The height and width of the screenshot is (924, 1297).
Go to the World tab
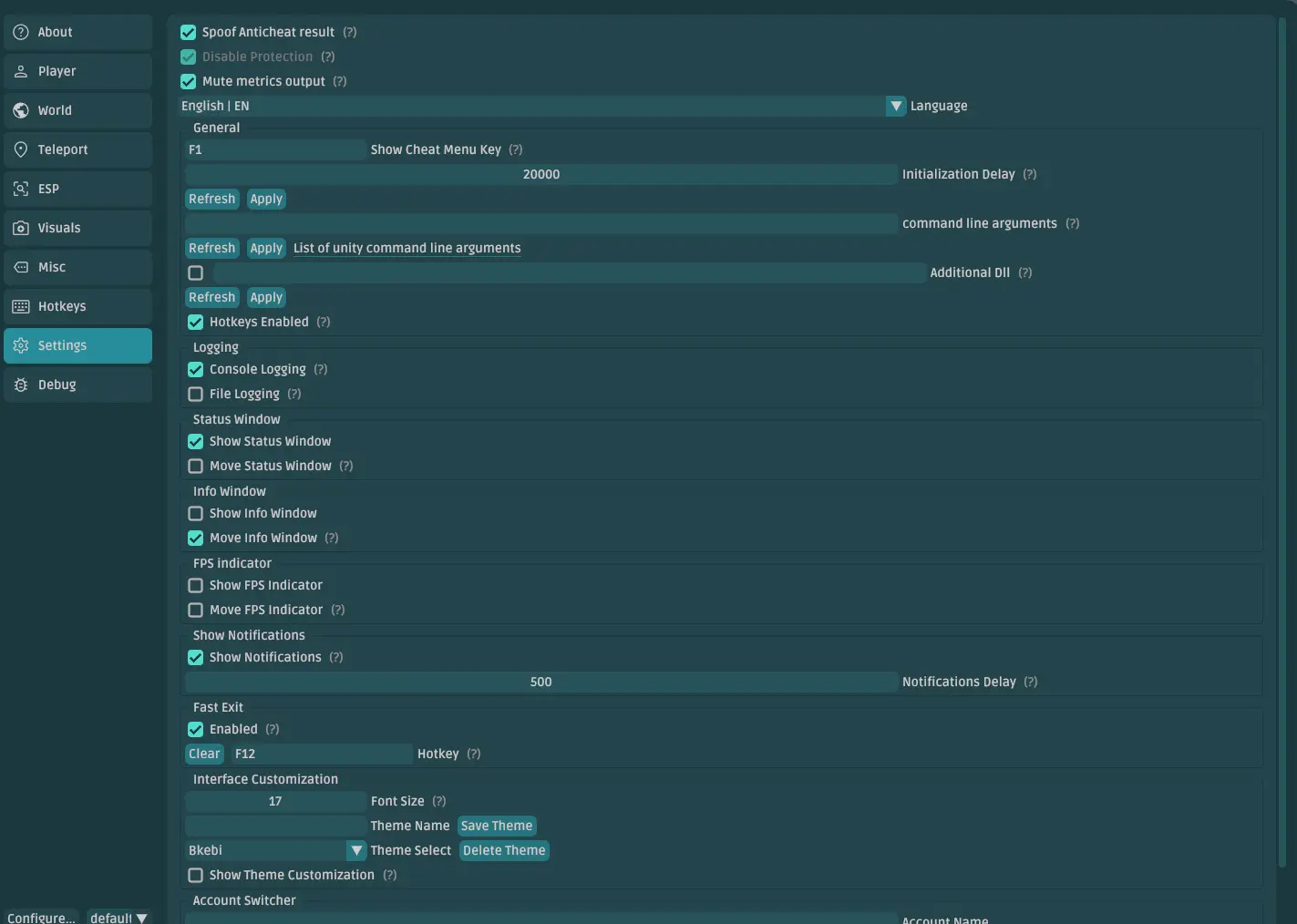(77, 110)
